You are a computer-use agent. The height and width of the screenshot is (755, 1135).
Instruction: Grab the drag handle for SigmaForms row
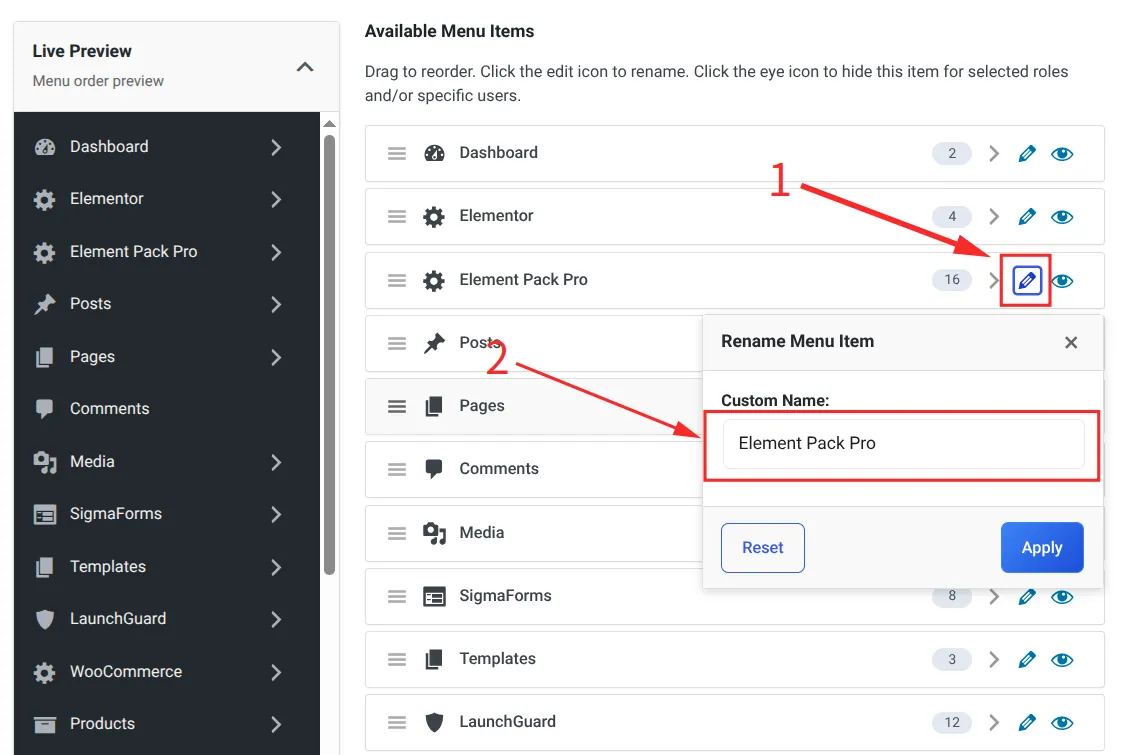tap(397, 596)
